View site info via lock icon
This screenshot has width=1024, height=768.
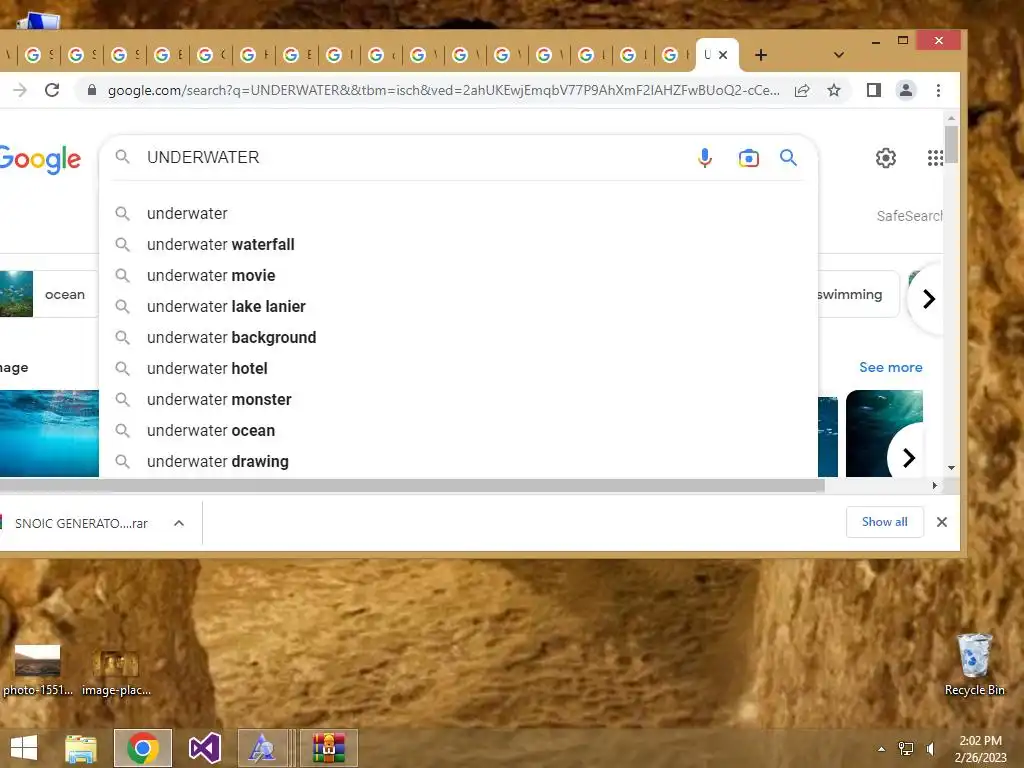tap(92, 90)
